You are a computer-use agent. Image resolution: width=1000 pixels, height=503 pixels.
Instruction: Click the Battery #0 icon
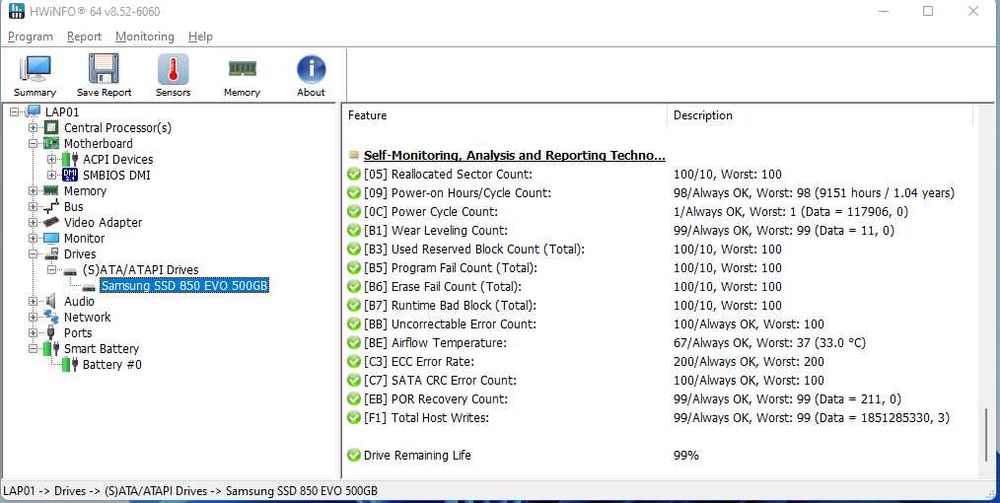(70, 365)
